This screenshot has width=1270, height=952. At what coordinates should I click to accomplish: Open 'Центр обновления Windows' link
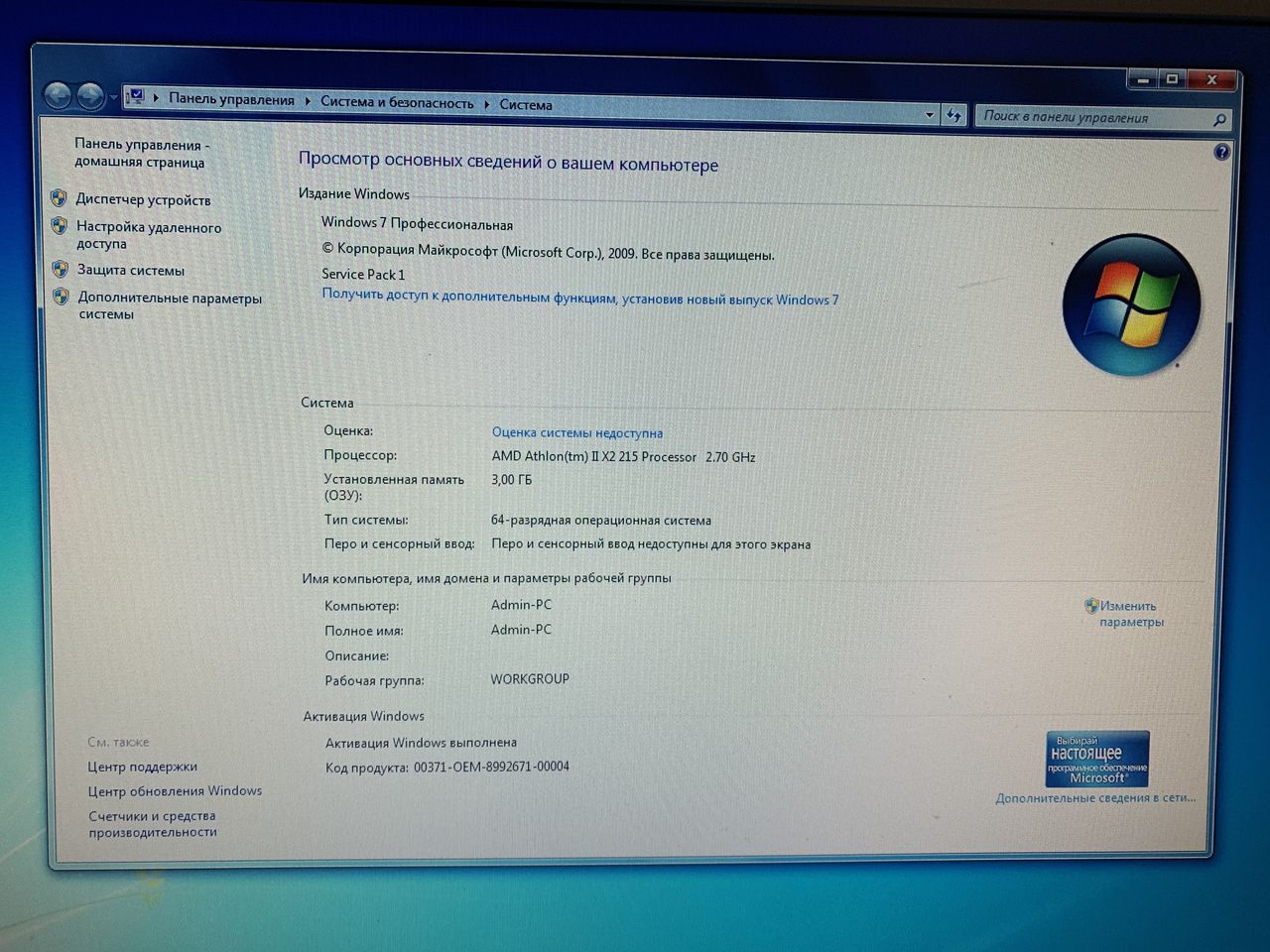tap(175, 790)
